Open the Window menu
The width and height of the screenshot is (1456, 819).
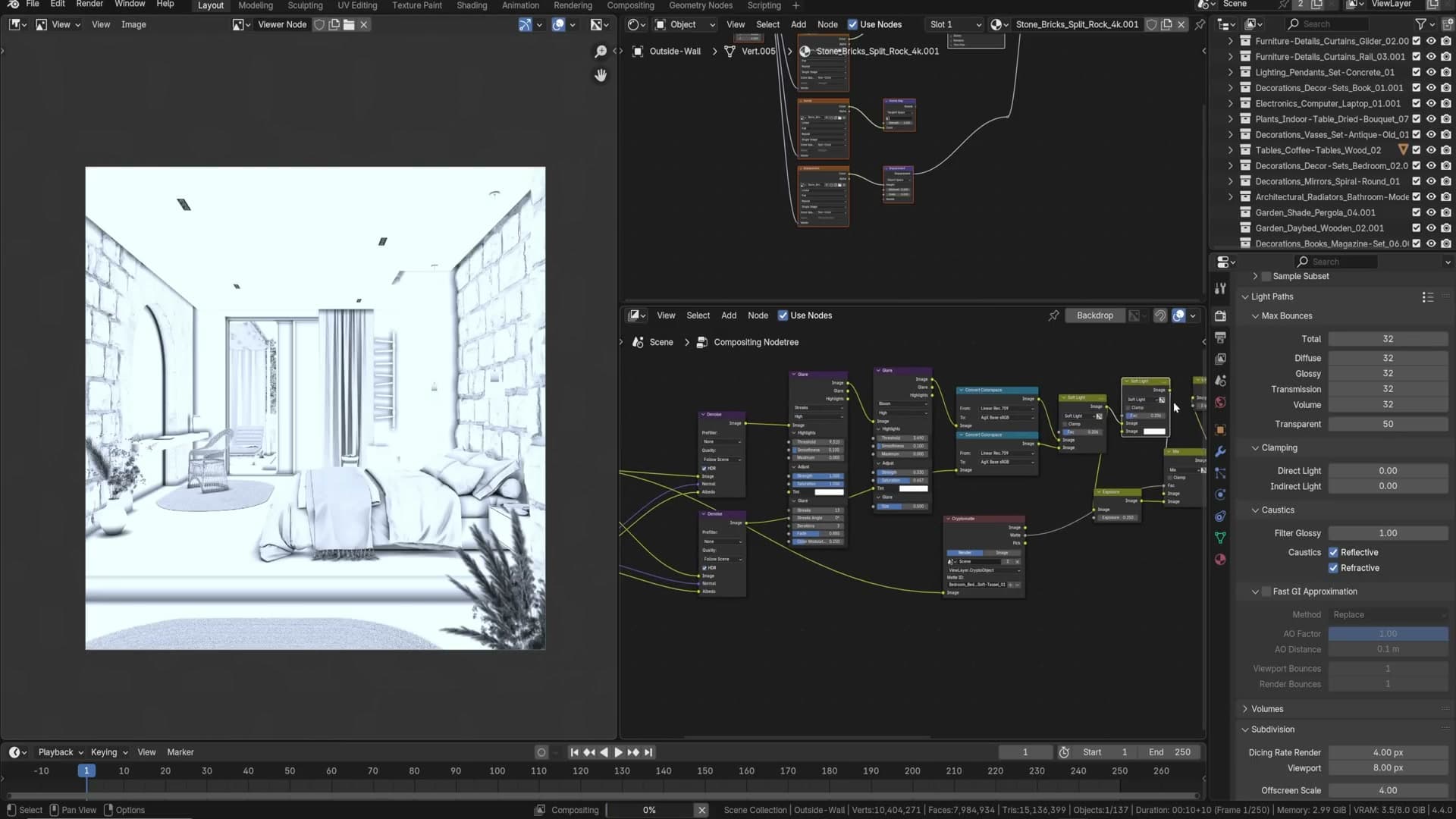pyautogui.click(x=130, y=5)
